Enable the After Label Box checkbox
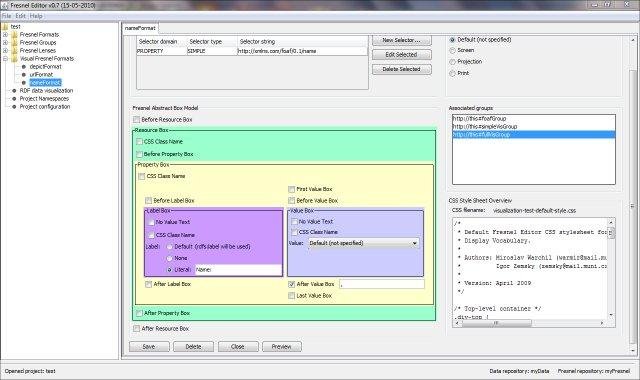The height and width of the screenshot is (380, 640). tap(149, 284)
